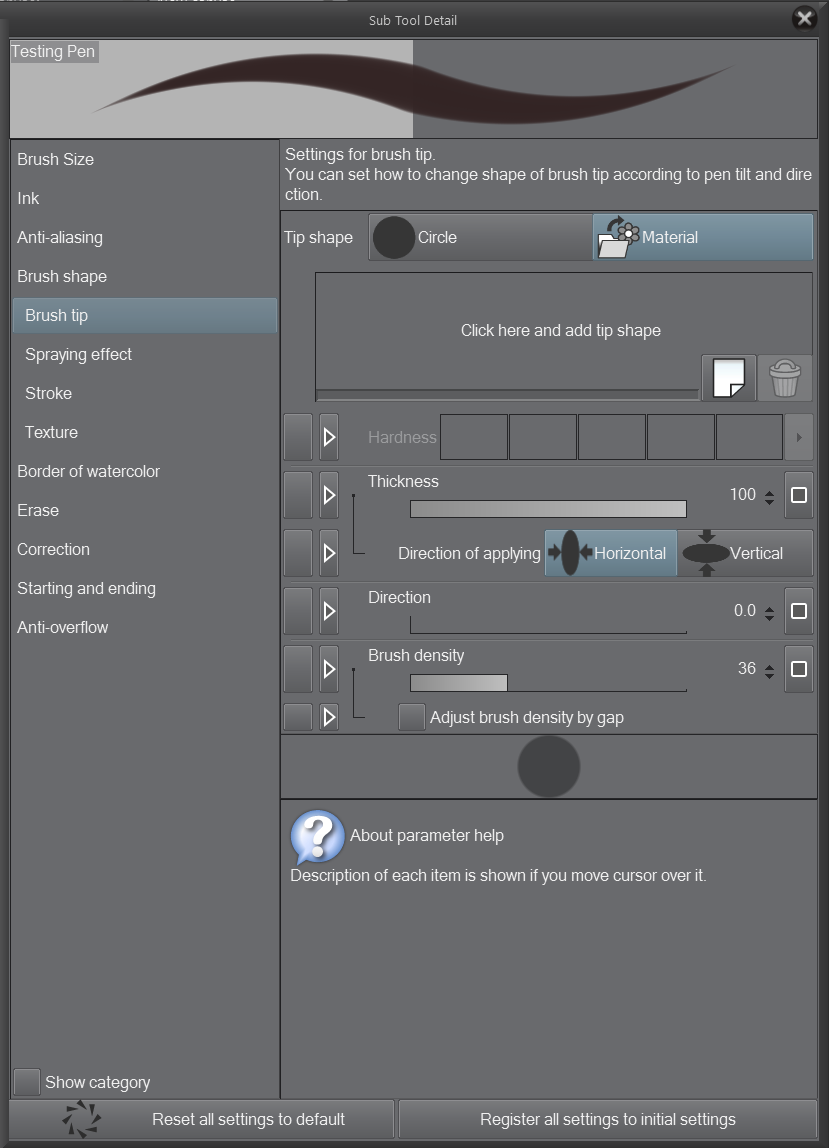829x1148 pixels.
Task: Toggle show-in-palette box for Brush density
Action: tap(298, 669)
